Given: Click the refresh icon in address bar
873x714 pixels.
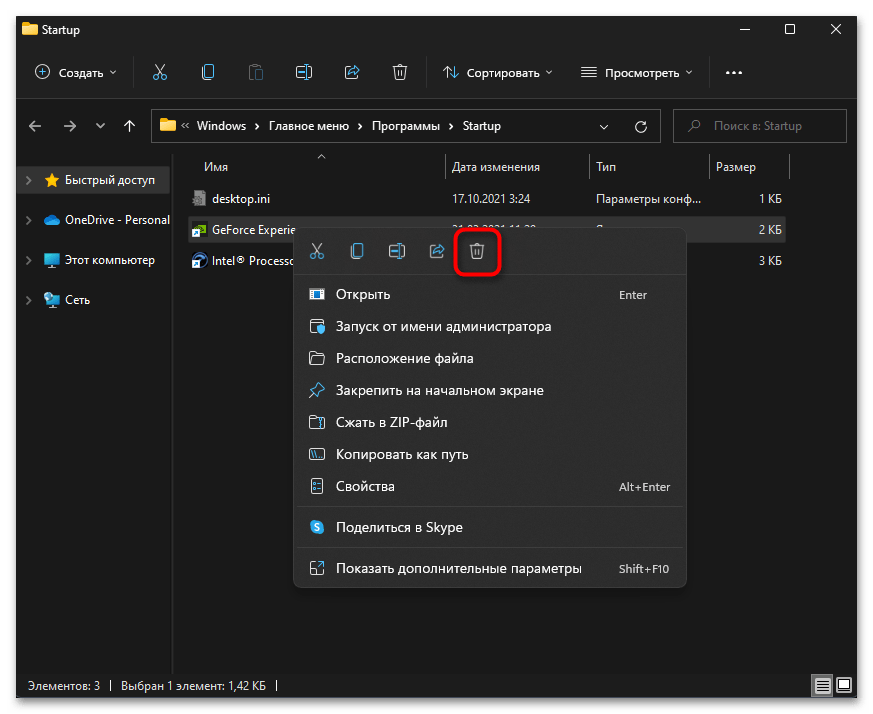Looking at the screenshot, I should point(641,126).
